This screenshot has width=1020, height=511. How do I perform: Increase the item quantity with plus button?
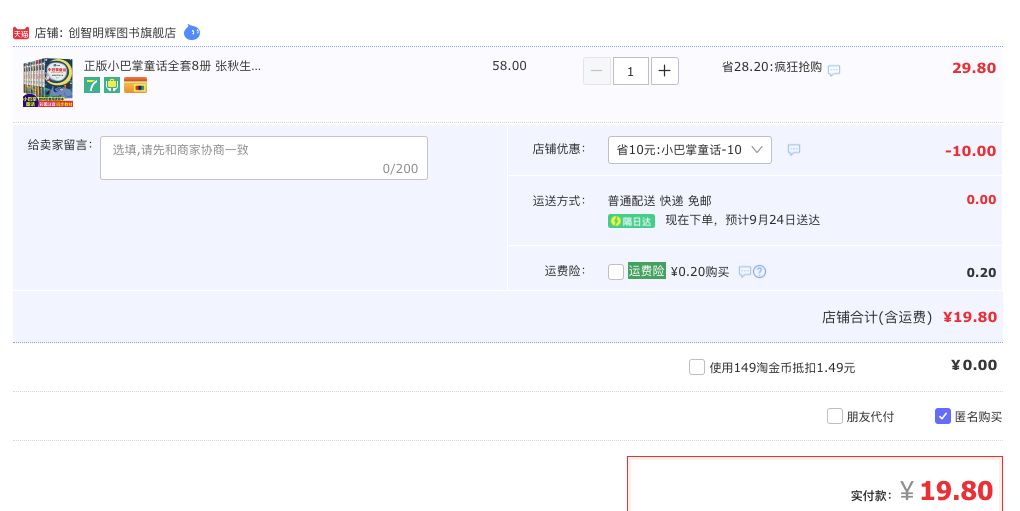(664, 71)
